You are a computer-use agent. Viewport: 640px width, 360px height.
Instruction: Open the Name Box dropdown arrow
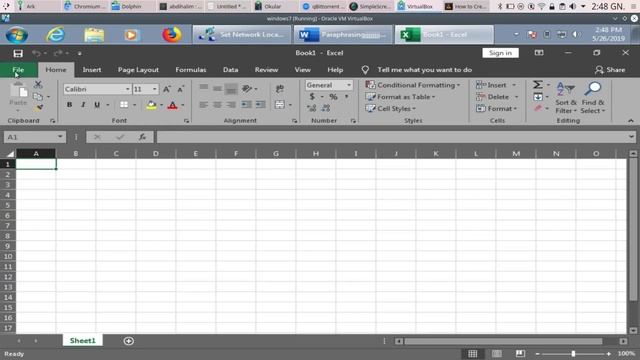click(x=60, y=137)
